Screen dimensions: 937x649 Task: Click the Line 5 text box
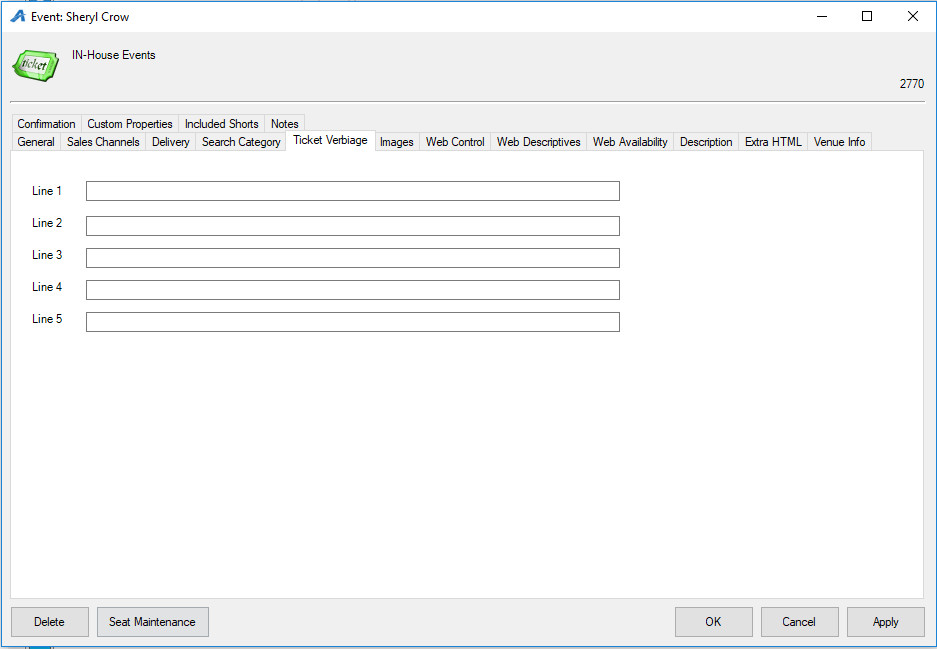[353, 322]
